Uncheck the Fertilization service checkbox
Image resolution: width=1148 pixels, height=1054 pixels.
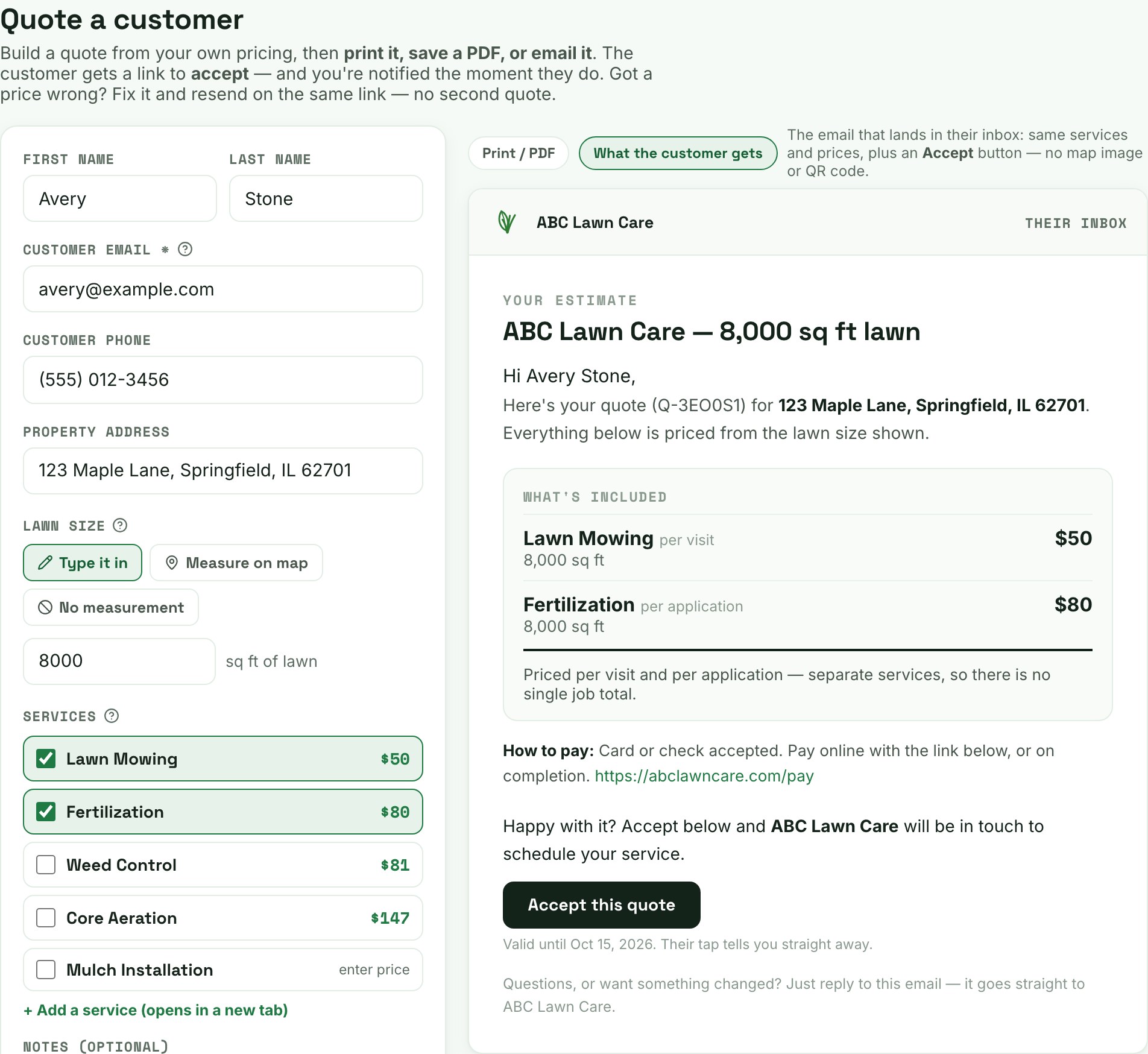coord(46,812)
